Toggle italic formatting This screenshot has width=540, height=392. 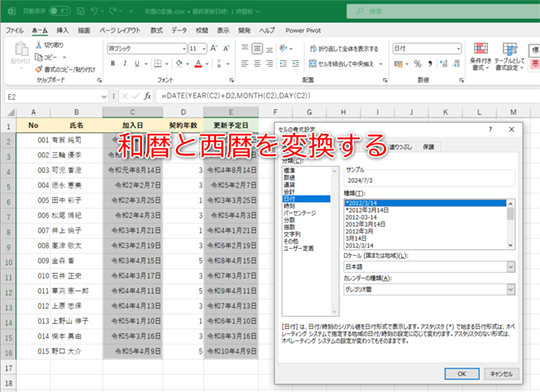pos(125,63)
